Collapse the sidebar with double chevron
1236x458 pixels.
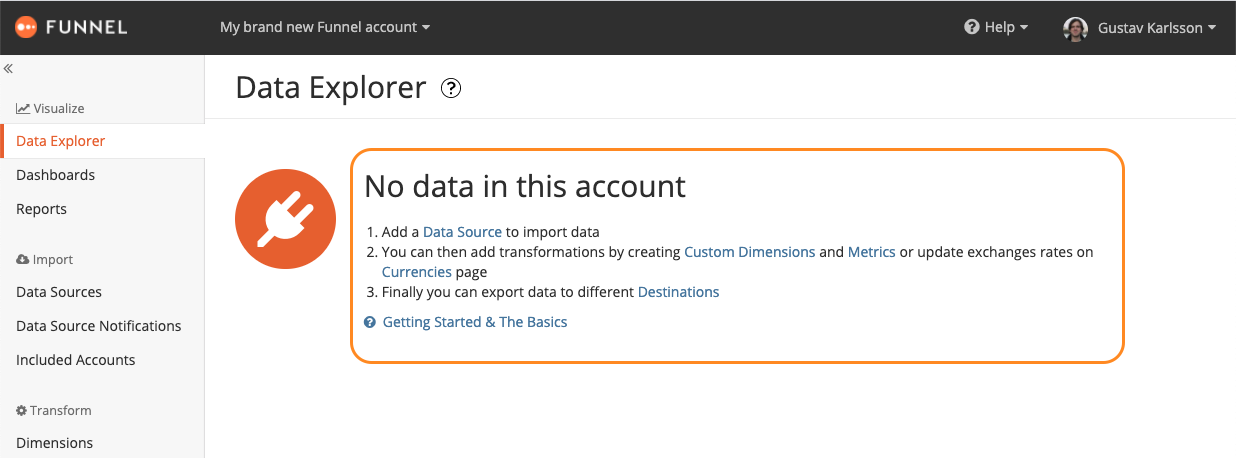pyautogui.click(x=8, y=69)
